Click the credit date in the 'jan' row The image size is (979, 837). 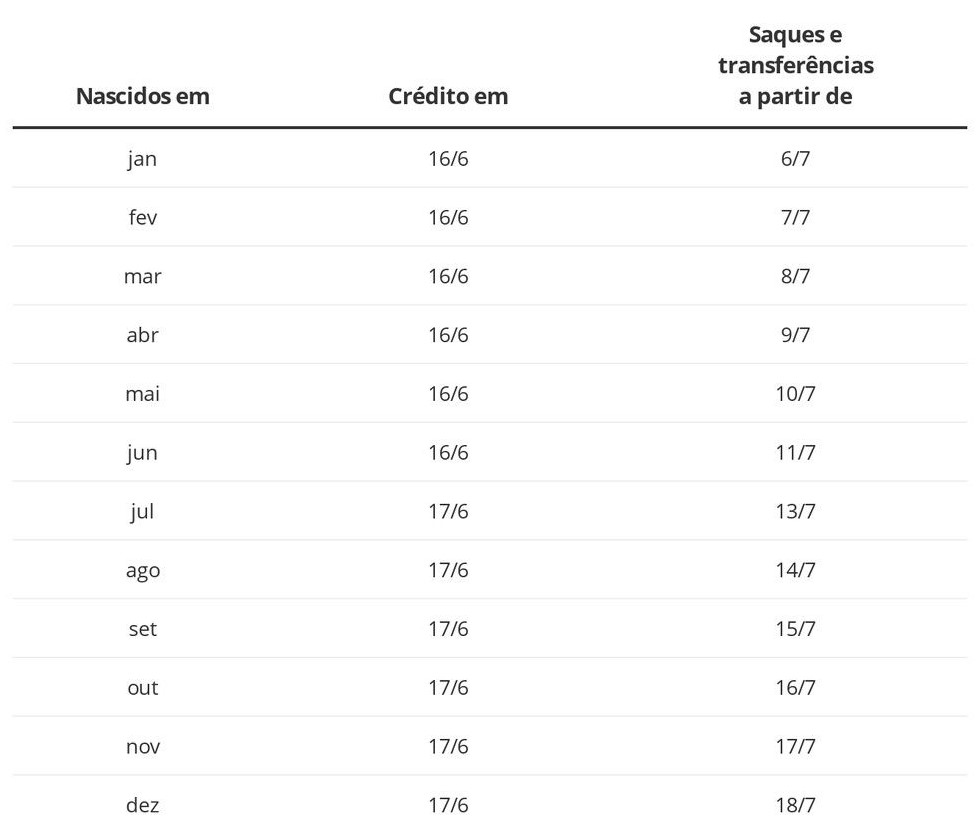448,159
